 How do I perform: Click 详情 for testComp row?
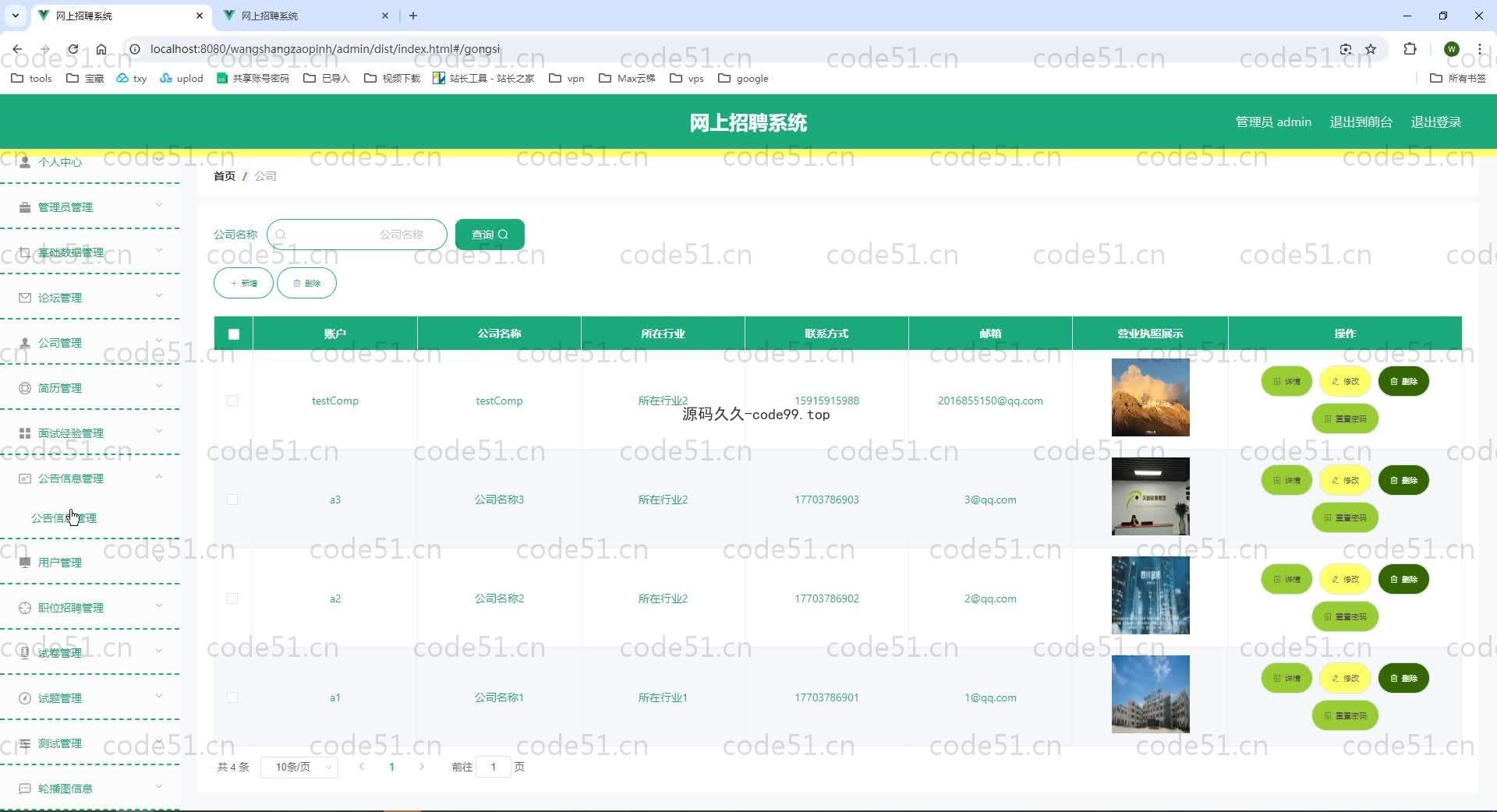[1286, 382]
